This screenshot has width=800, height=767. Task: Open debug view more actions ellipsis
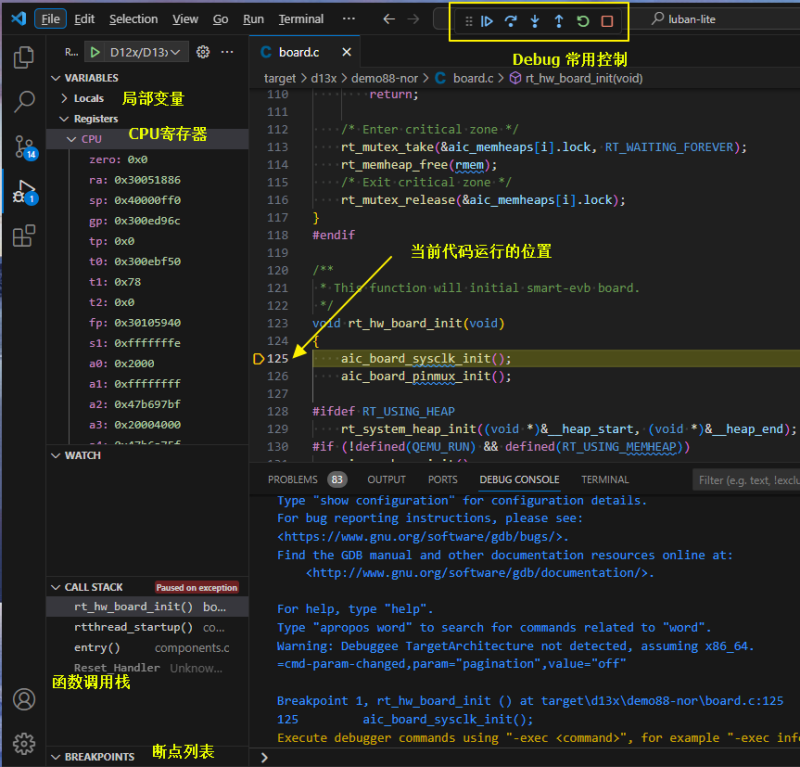(227, 52)
